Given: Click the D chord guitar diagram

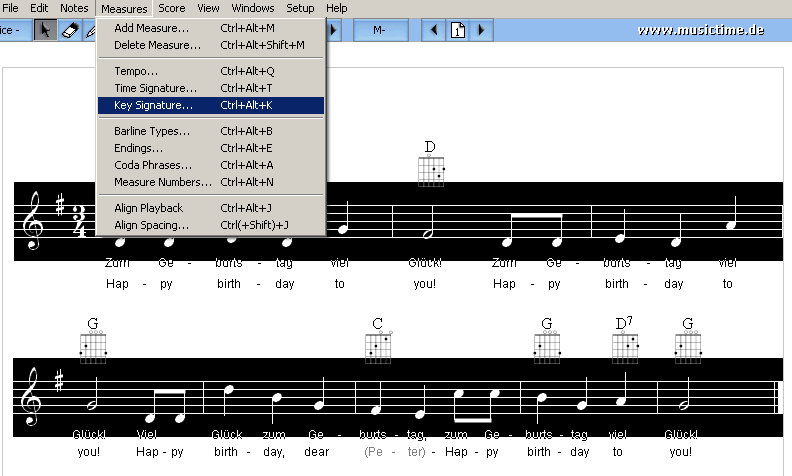Looking at the screenshot, I should point(431,171).
